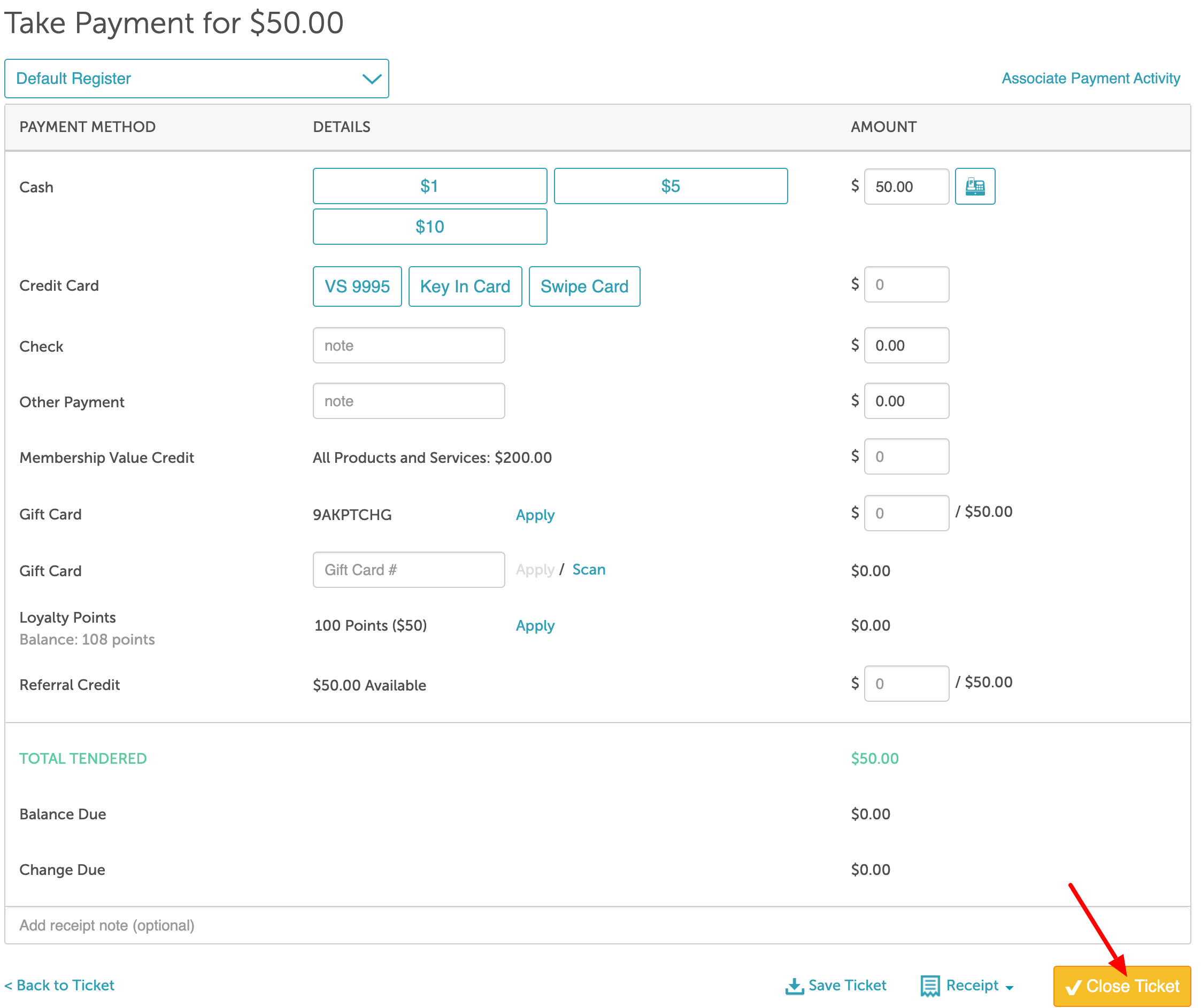Choose Key In Card option
Viewport: 1201px width, 1008px height.
click(464, 286)
